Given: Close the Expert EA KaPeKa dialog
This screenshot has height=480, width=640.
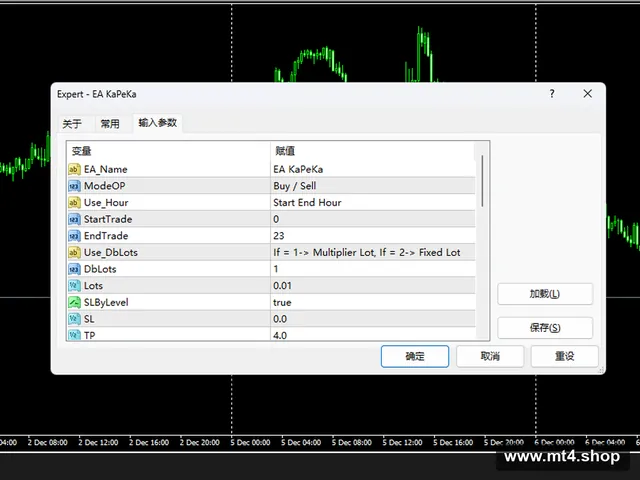Looking at the screenshot, I should click(x=587, y=94).
